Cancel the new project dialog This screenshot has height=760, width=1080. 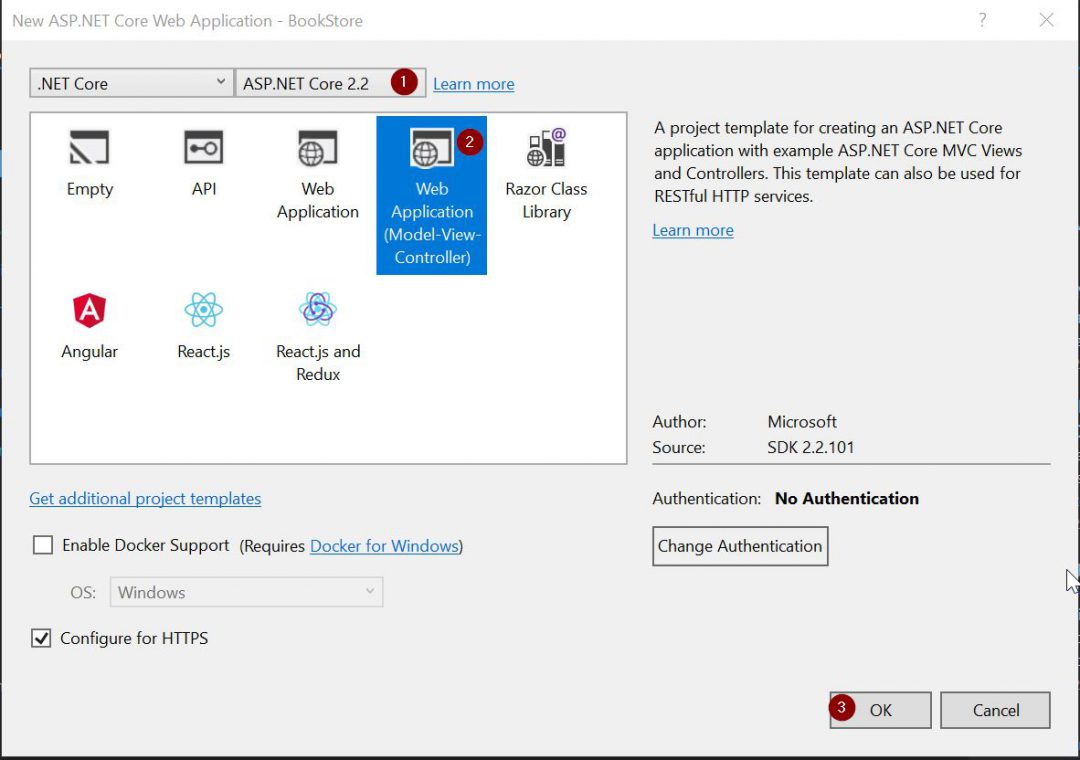pos(995,710)
